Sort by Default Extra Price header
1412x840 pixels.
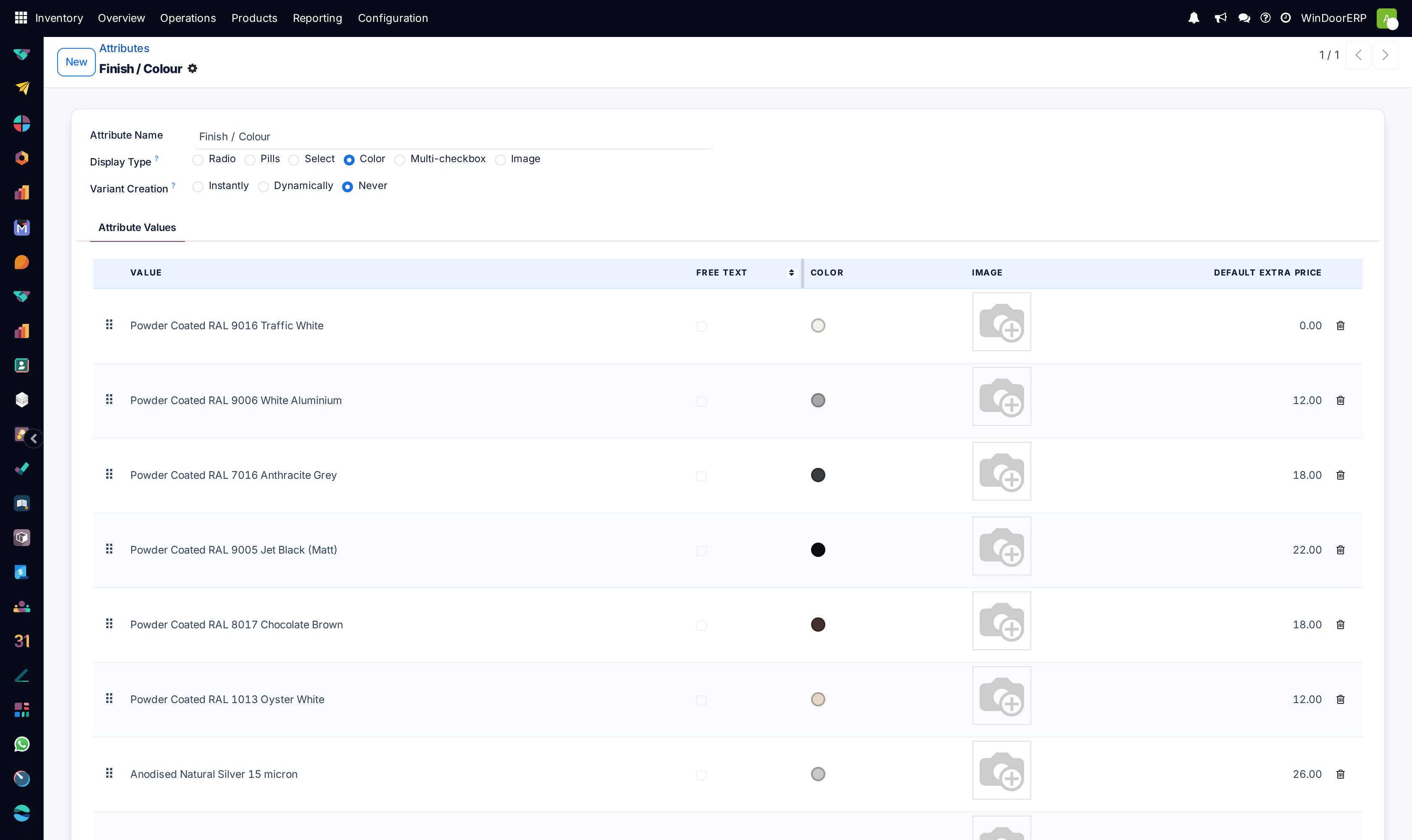tap(1267, 273)
